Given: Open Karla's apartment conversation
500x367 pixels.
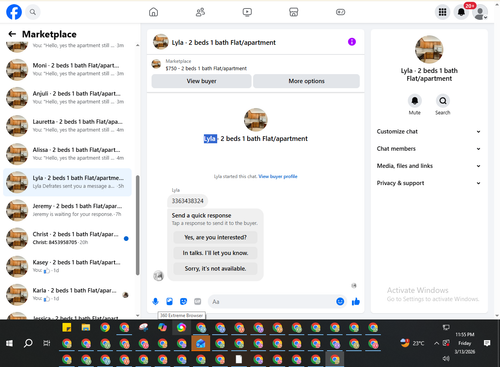Looking at the screenshot, I should (67, 295).
